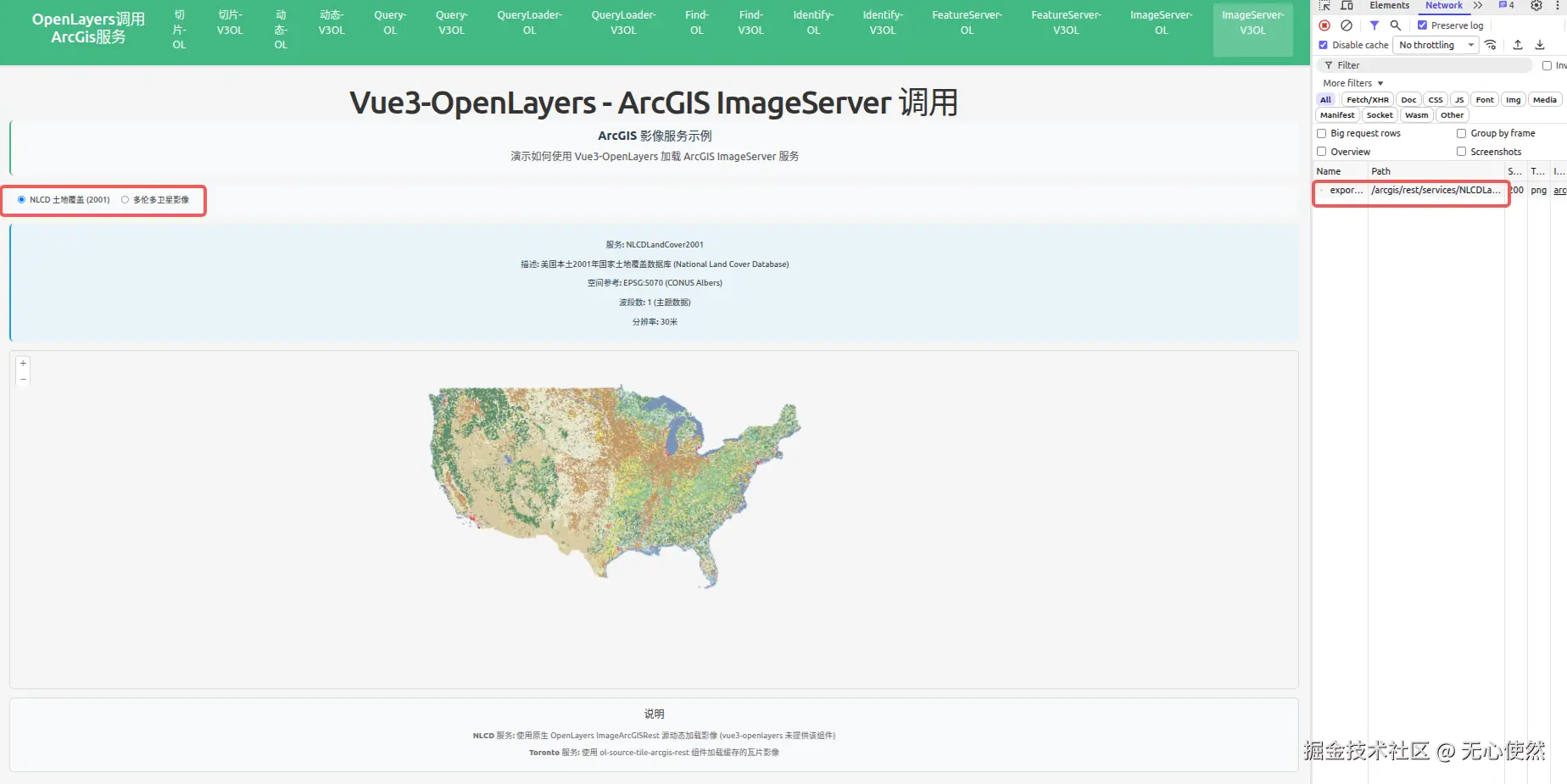
Task: Enable Screenshots checkbox
Action: 1462,152
